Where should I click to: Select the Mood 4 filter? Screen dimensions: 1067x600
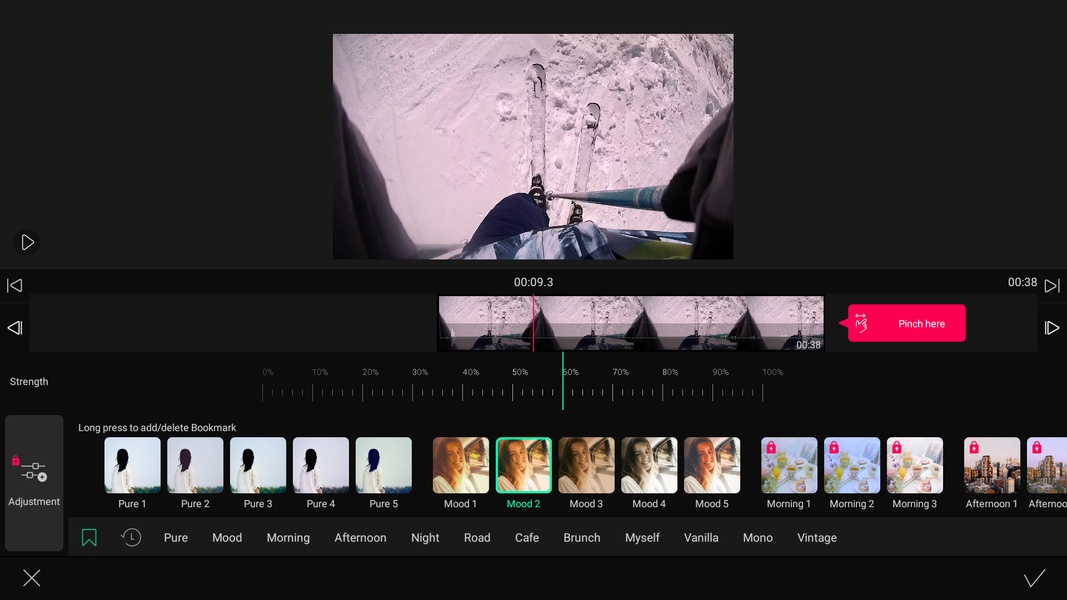coord(649,473)
